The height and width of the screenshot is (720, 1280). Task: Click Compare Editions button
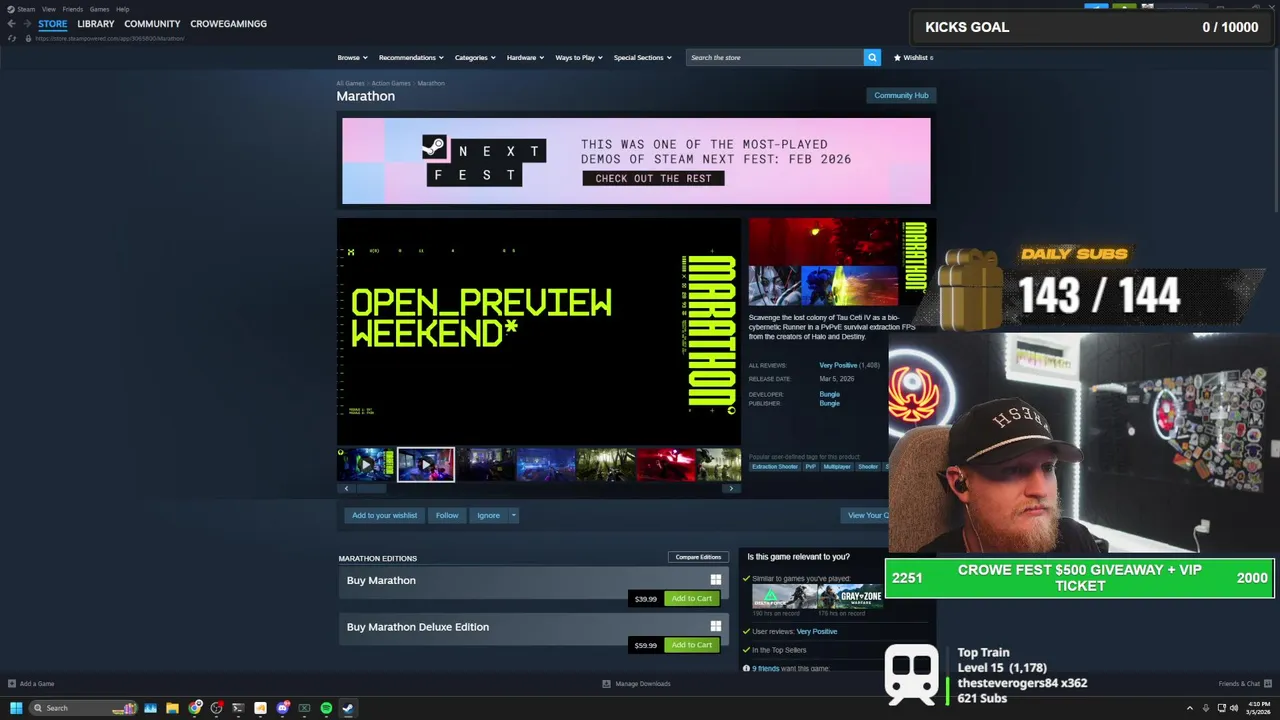coord(698,557)
